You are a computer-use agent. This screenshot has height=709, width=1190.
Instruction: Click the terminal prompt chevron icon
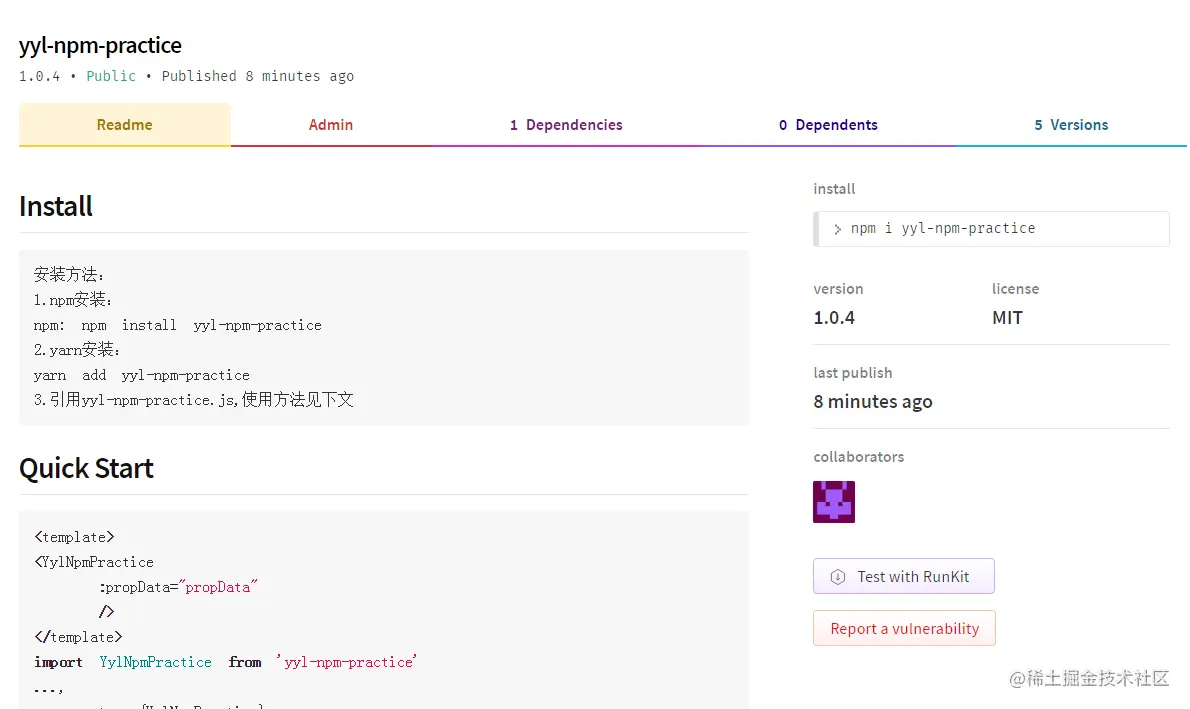coord(837,229)
